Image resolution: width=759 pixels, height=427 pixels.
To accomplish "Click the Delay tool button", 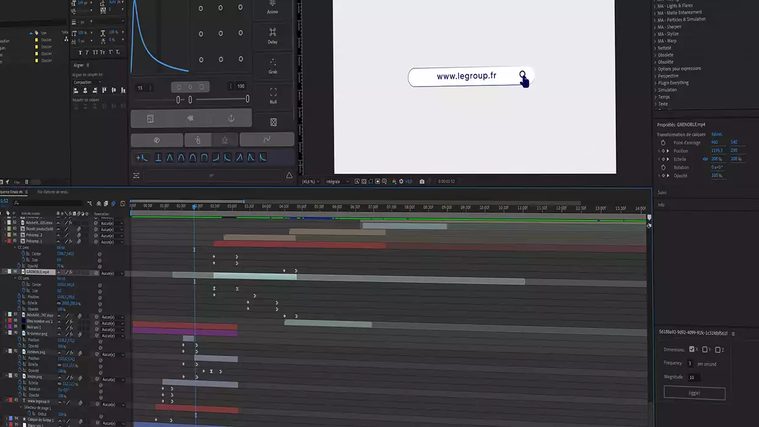I will tap(273, 36).
